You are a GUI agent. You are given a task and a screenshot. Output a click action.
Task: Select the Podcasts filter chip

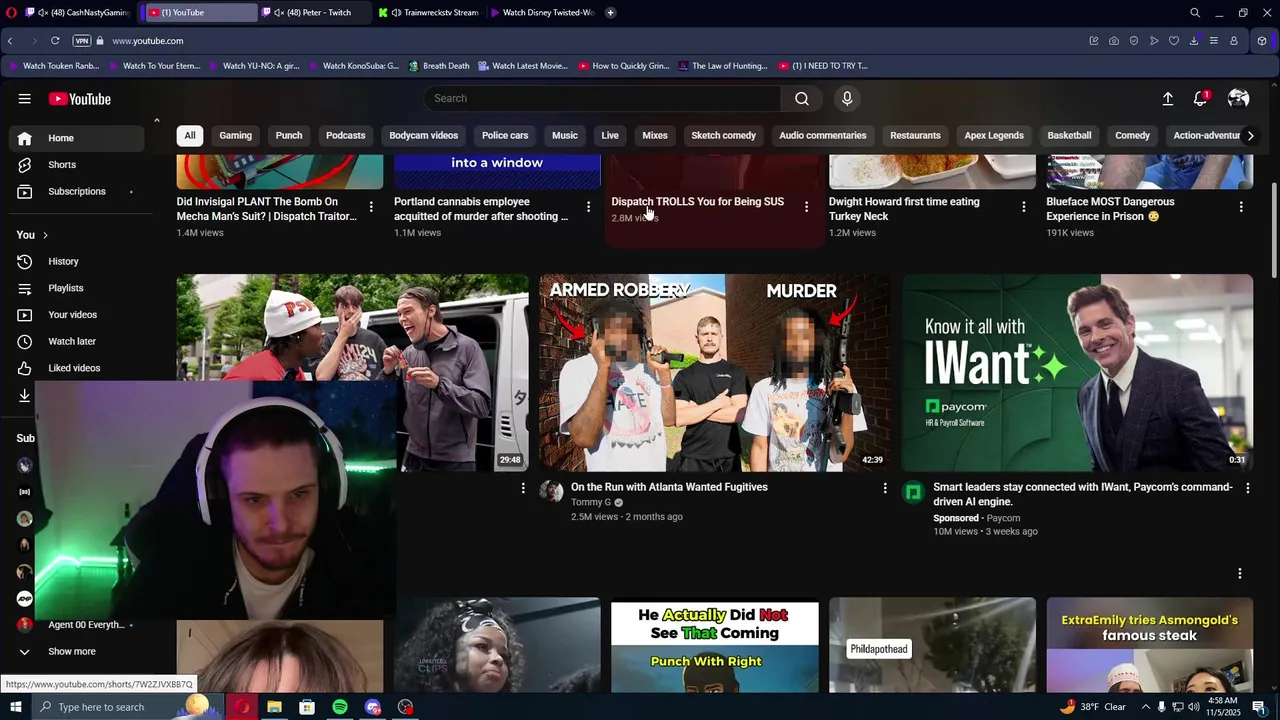pos(346,135)
